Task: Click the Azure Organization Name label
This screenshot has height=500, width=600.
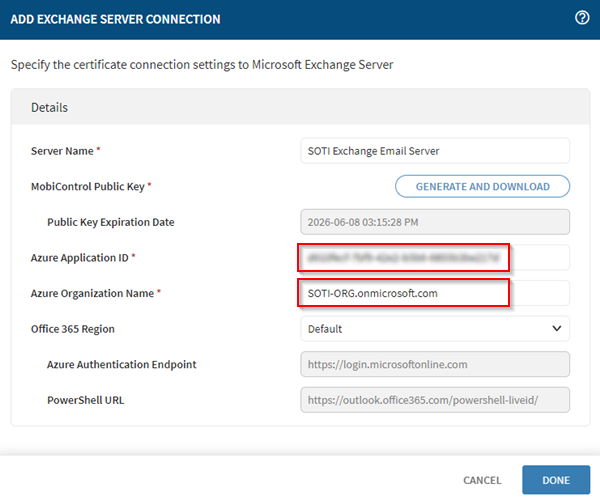Action: point(95,293)
